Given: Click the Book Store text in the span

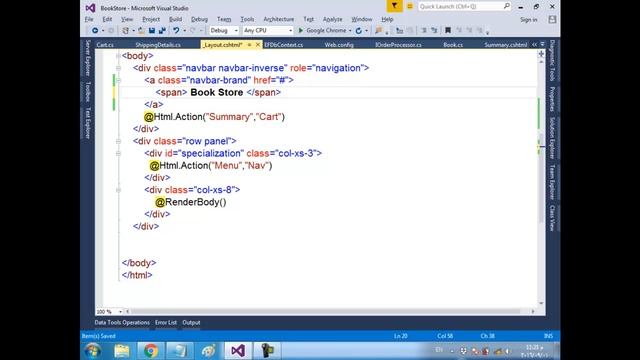Looking at the screenshot, I should [x=217, y=92].
